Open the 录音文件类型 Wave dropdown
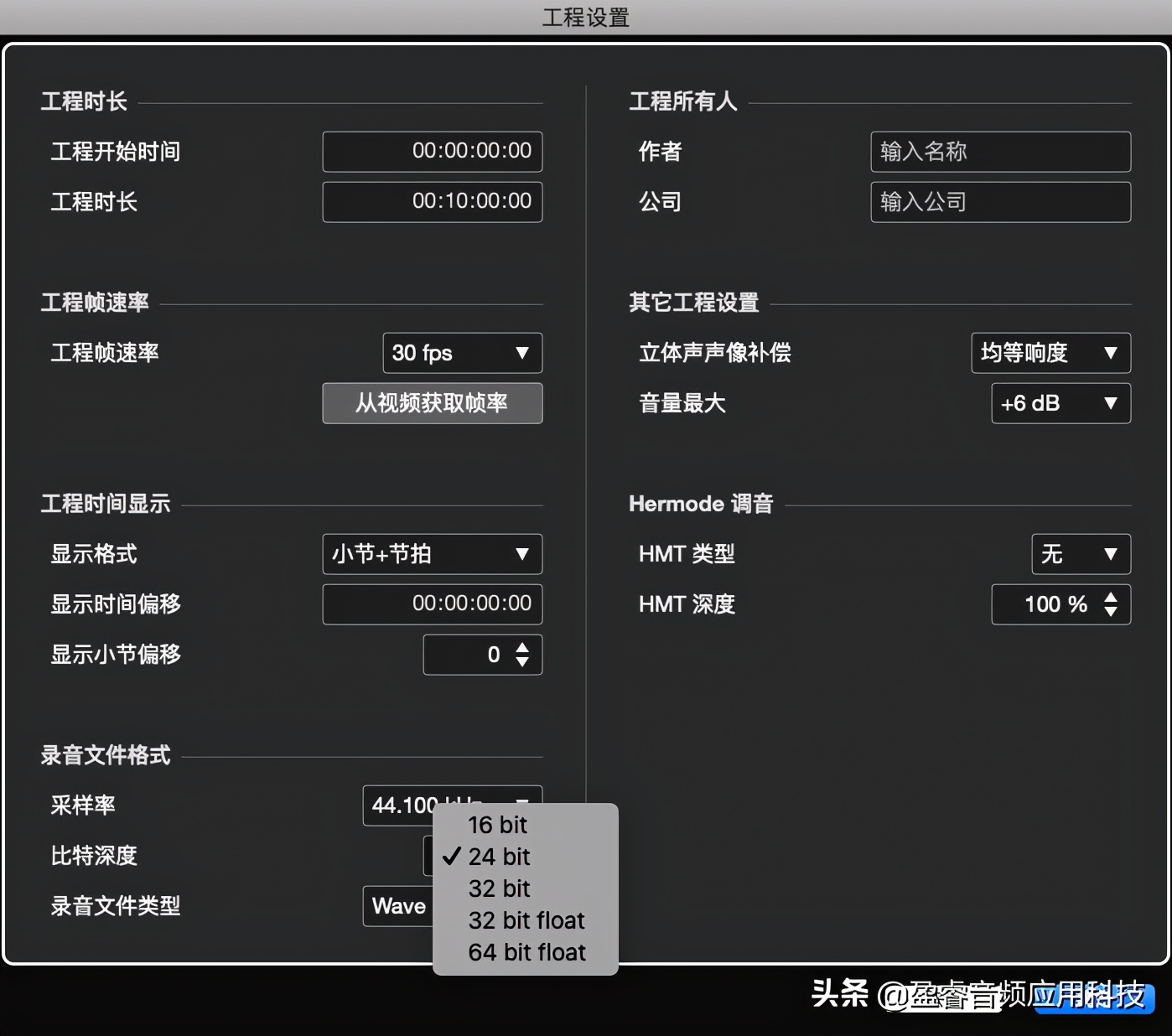Screen dimensions: 1172x1036 point(398,906)
